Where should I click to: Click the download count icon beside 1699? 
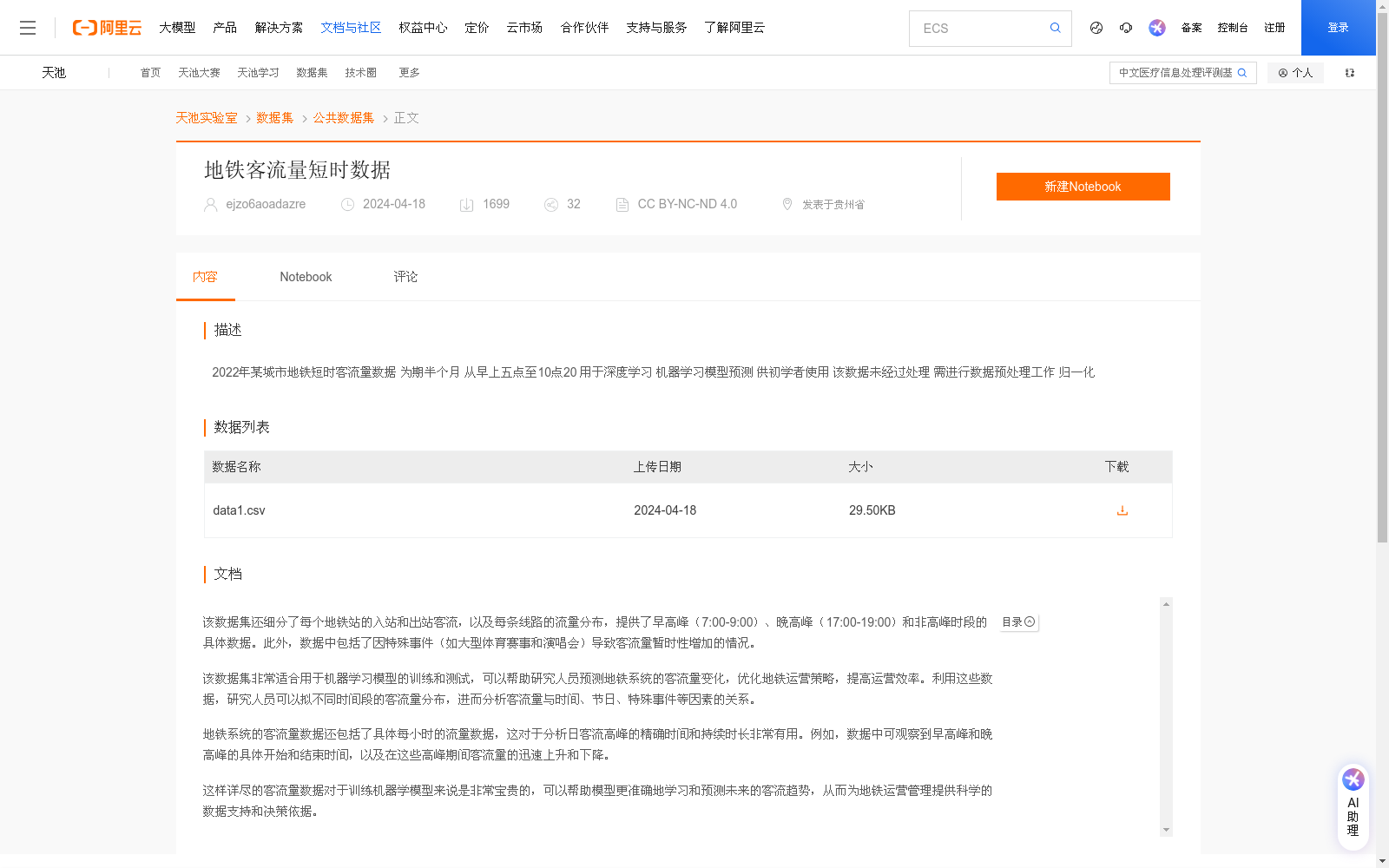pyautogui.click(x=466, y=205)
